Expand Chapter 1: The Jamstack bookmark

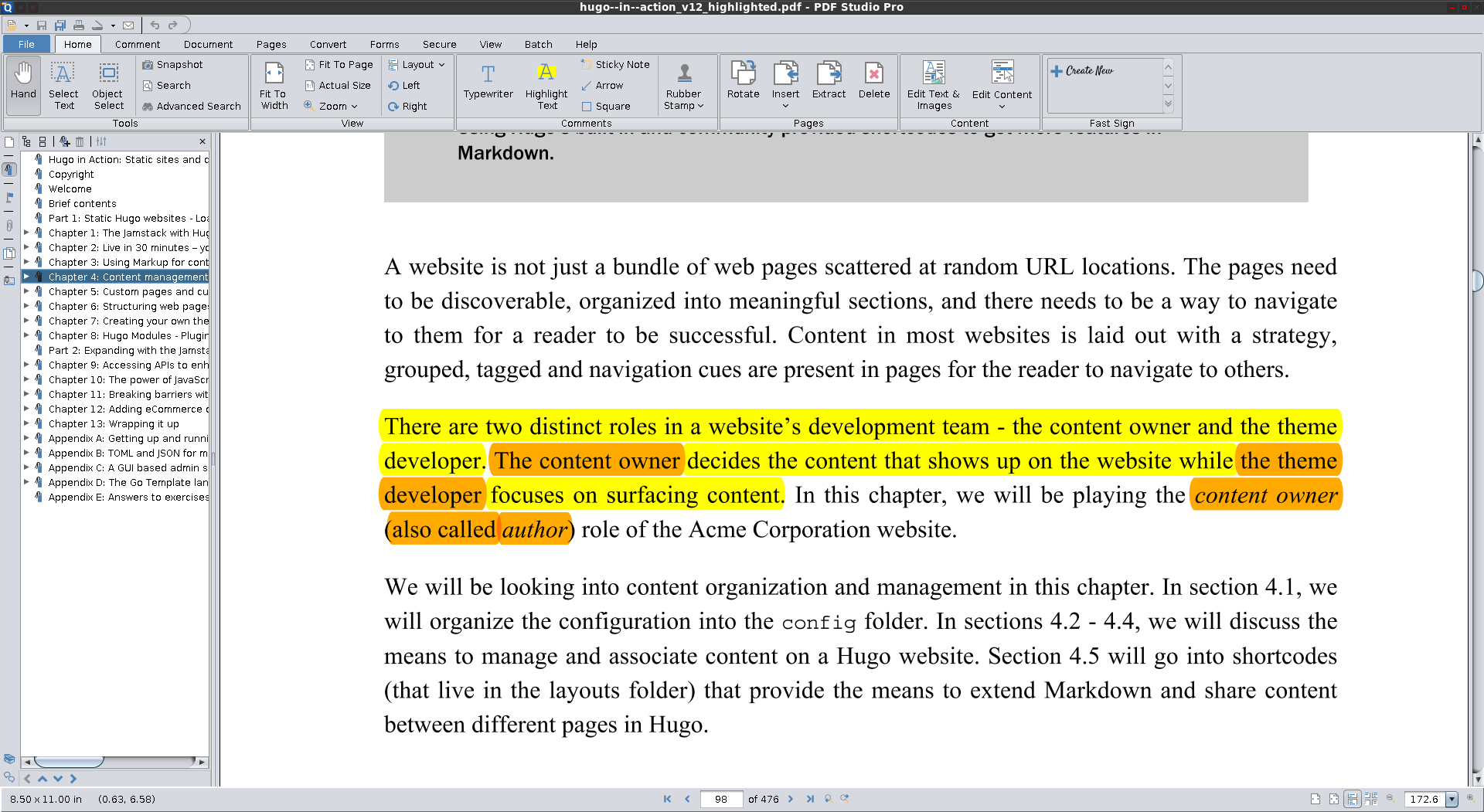coord(26,233)
